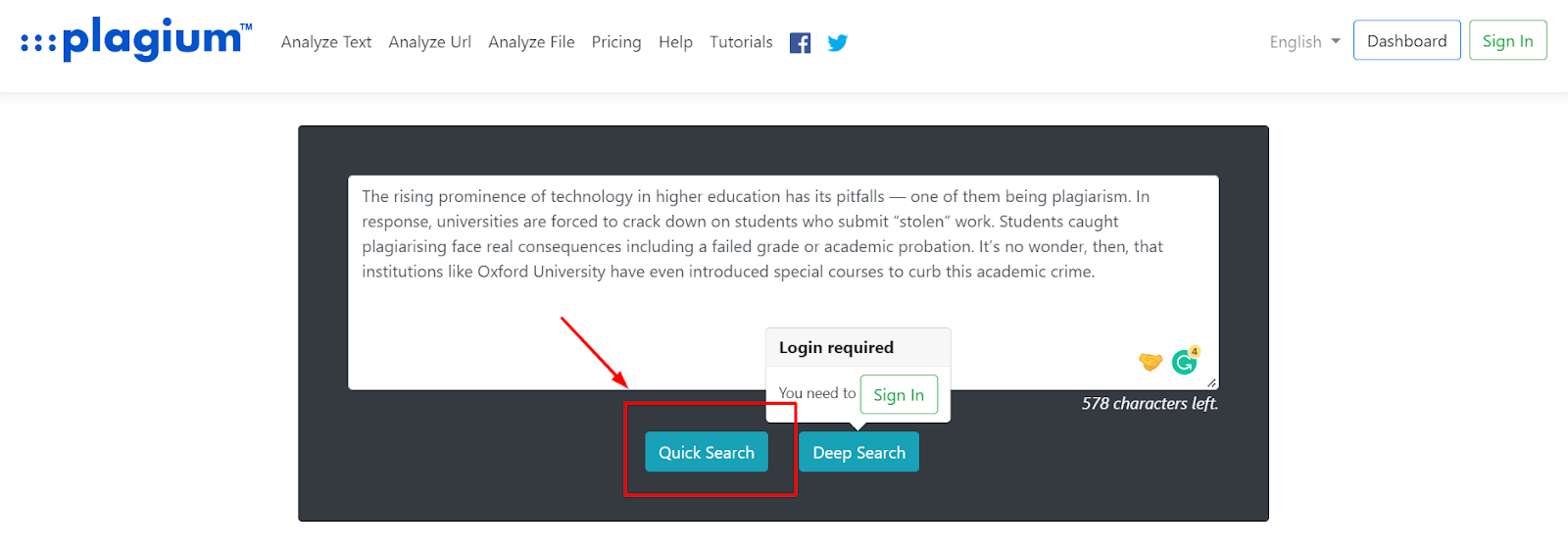Select Analyze File in navigation
Image resolution: width=1568 pixels, height=551 pixels.
point(531,42)
